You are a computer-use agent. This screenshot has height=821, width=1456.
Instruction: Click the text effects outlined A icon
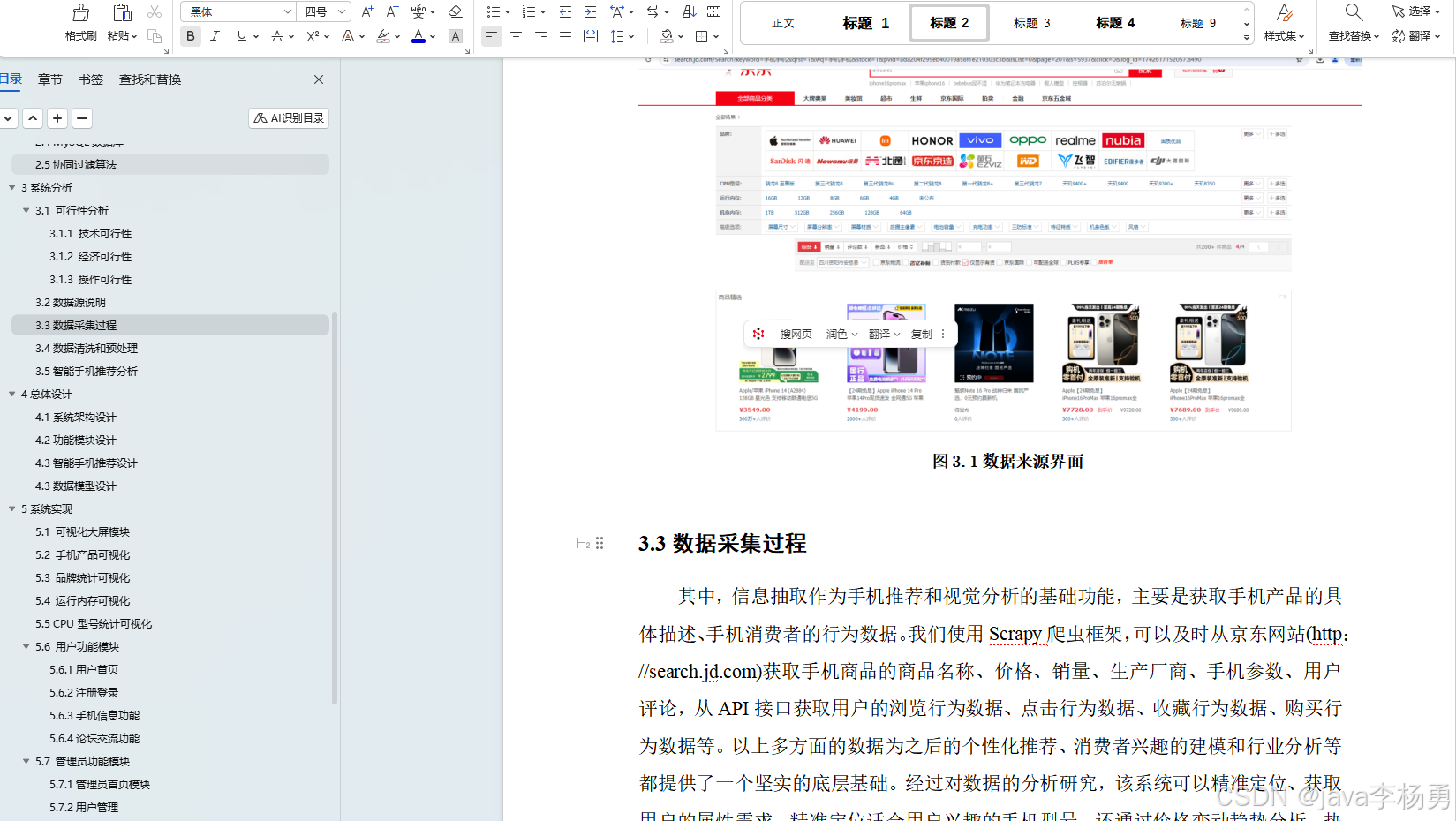point(348,36)
